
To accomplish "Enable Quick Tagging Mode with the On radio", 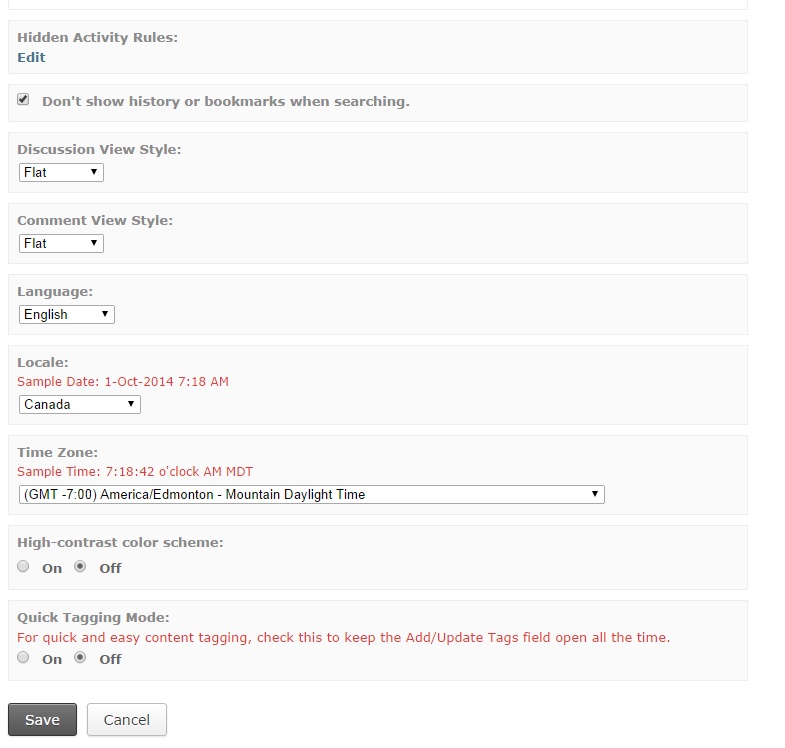I will (x=23, y=657).
